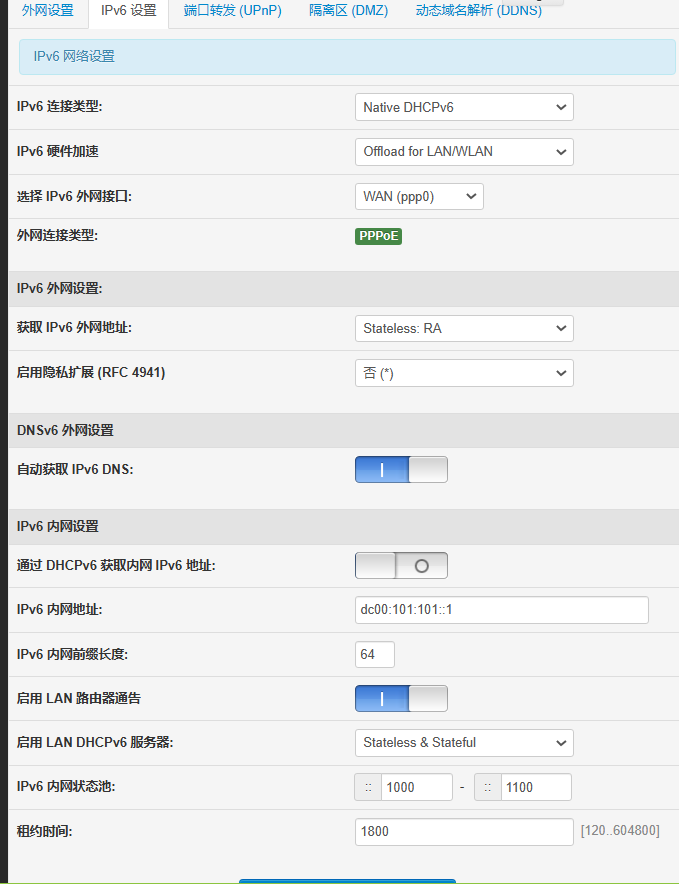Expand the 启用隐私扩展 (RFC 4941) dropdown
679x884 pixels.
tap(464, 373)
